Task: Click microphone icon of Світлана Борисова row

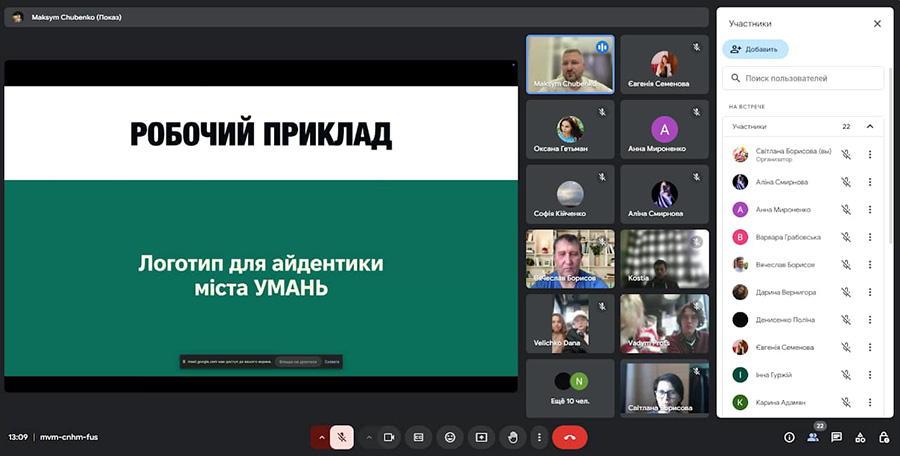Action: point(845,154)
